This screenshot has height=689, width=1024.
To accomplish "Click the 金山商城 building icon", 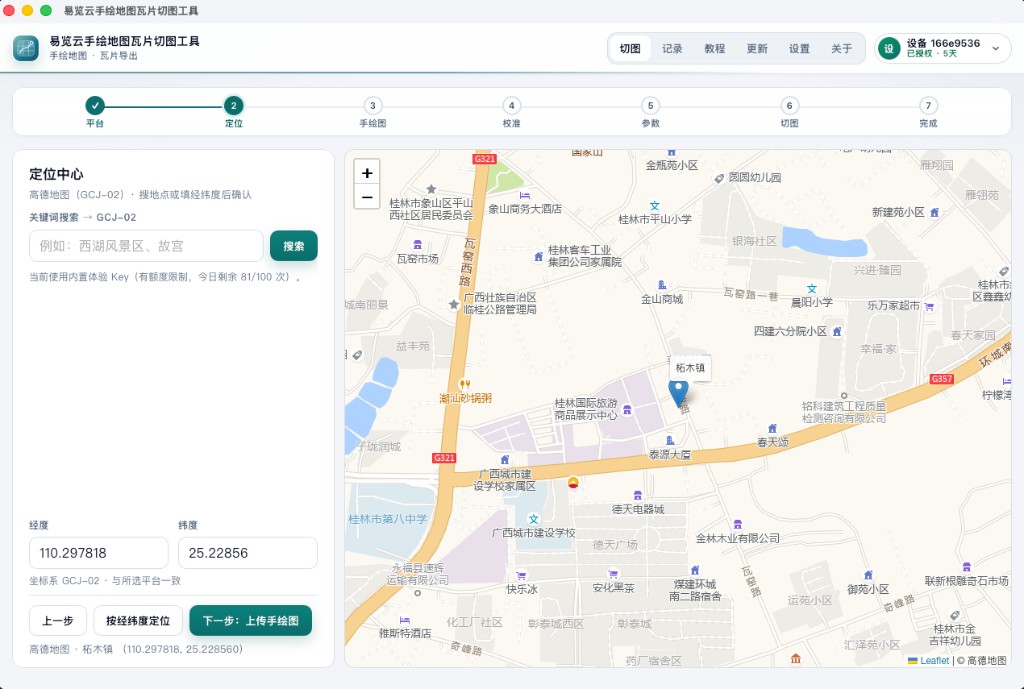I will [x=662, y=285].
